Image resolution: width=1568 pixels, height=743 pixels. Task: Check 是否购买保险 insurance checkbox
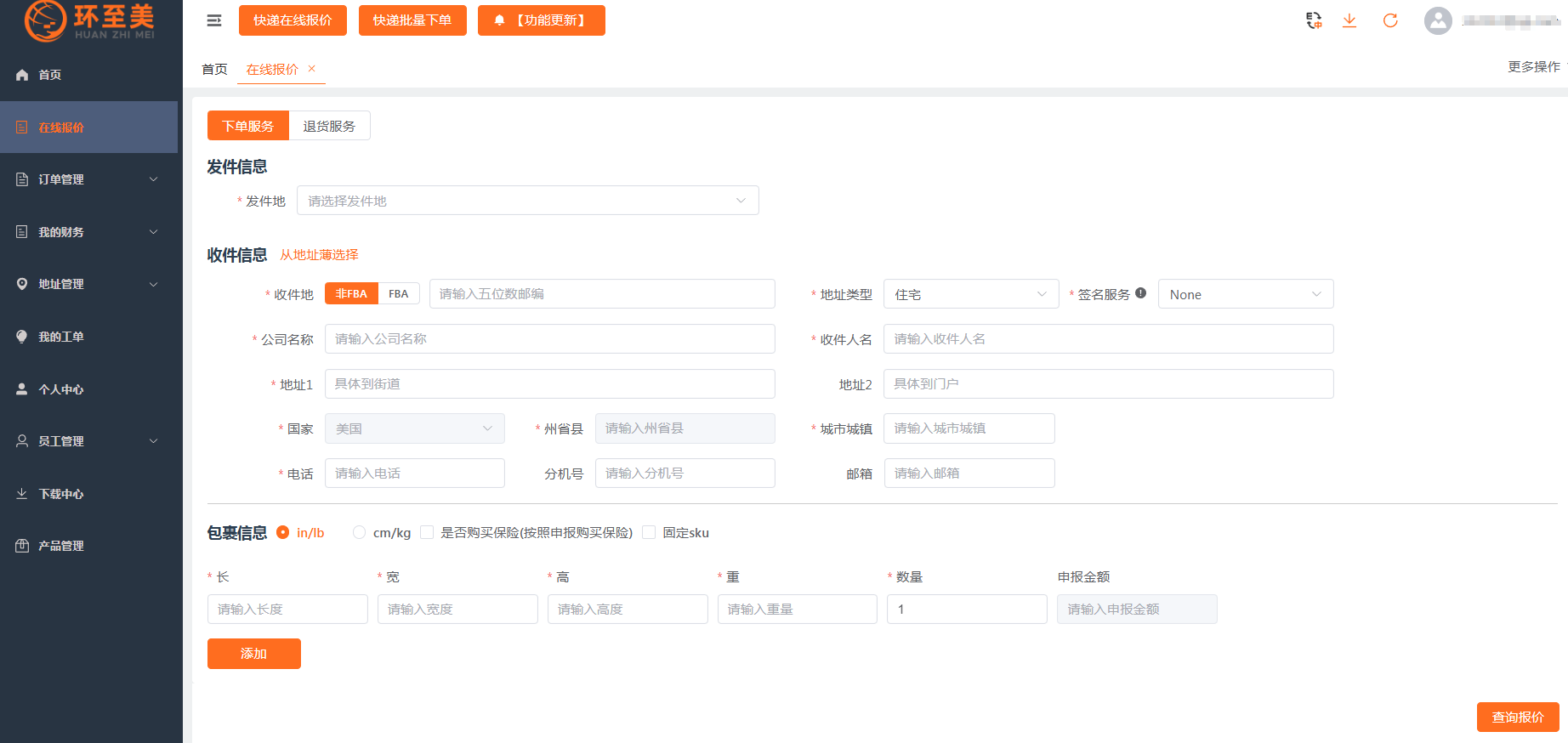tap(427, 532)
